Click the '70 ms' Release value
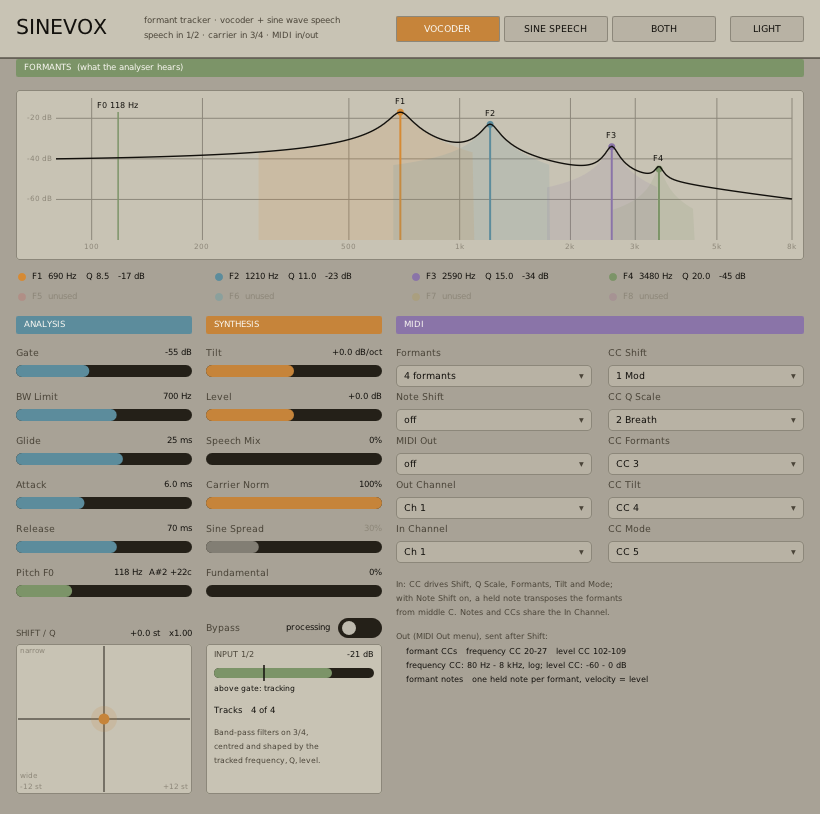820x814 pixels. (x=179, y=528)
